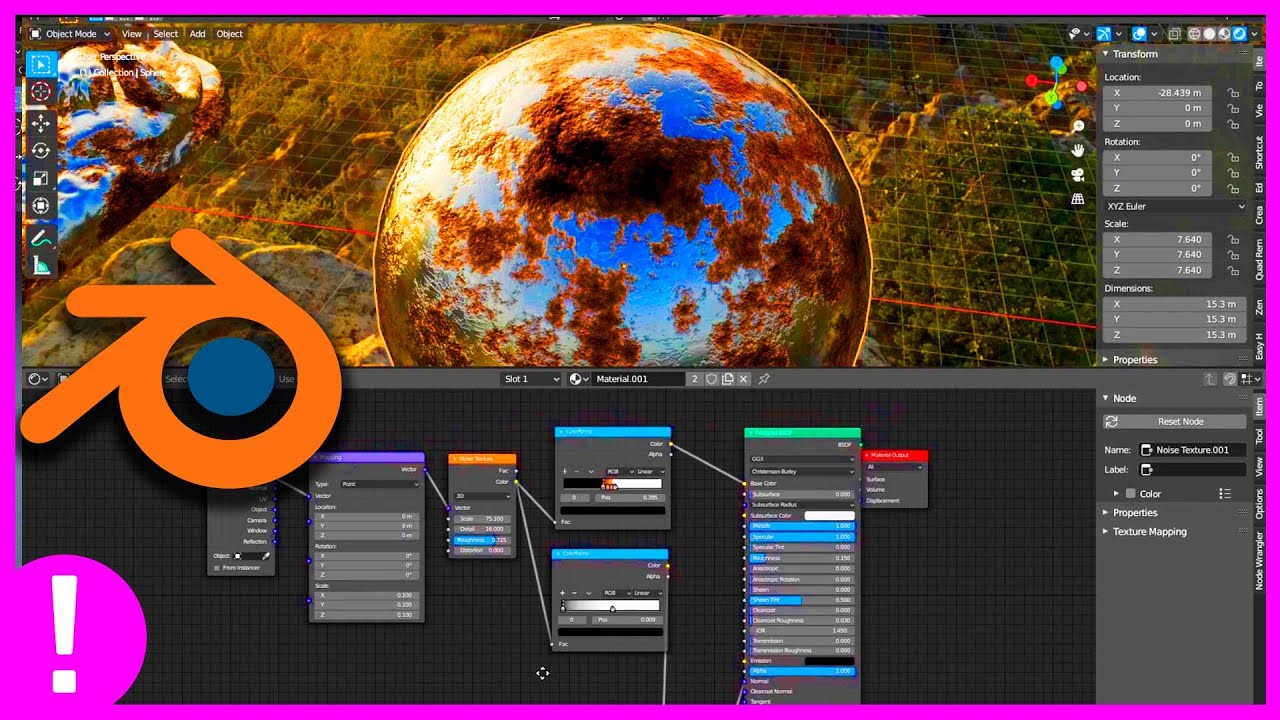Select rendered viewport shading
The image size is (1280, 720).
coord(1239,34)
